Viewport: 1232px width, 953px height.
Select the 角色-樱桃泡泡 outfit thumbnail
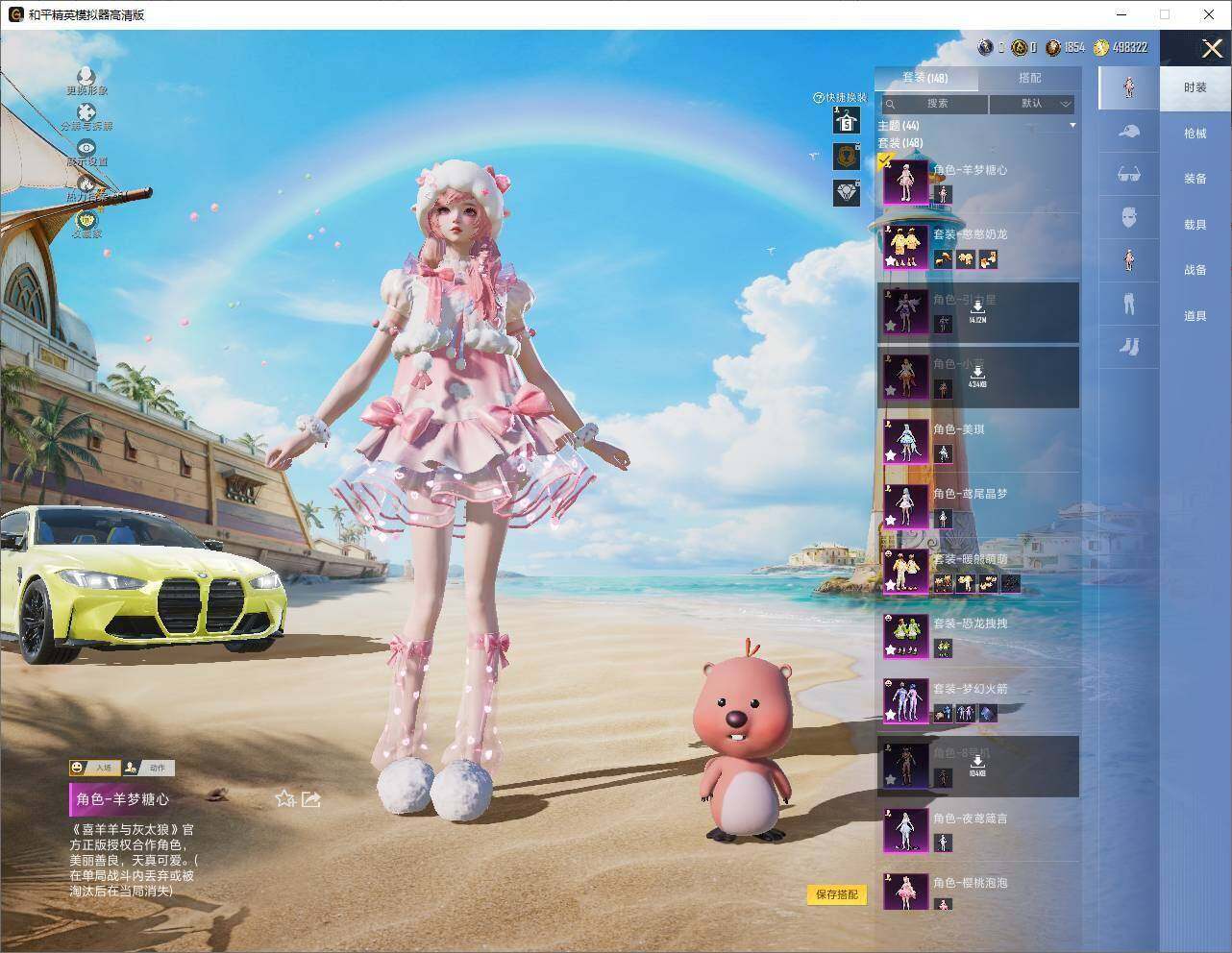click(905, 892)
